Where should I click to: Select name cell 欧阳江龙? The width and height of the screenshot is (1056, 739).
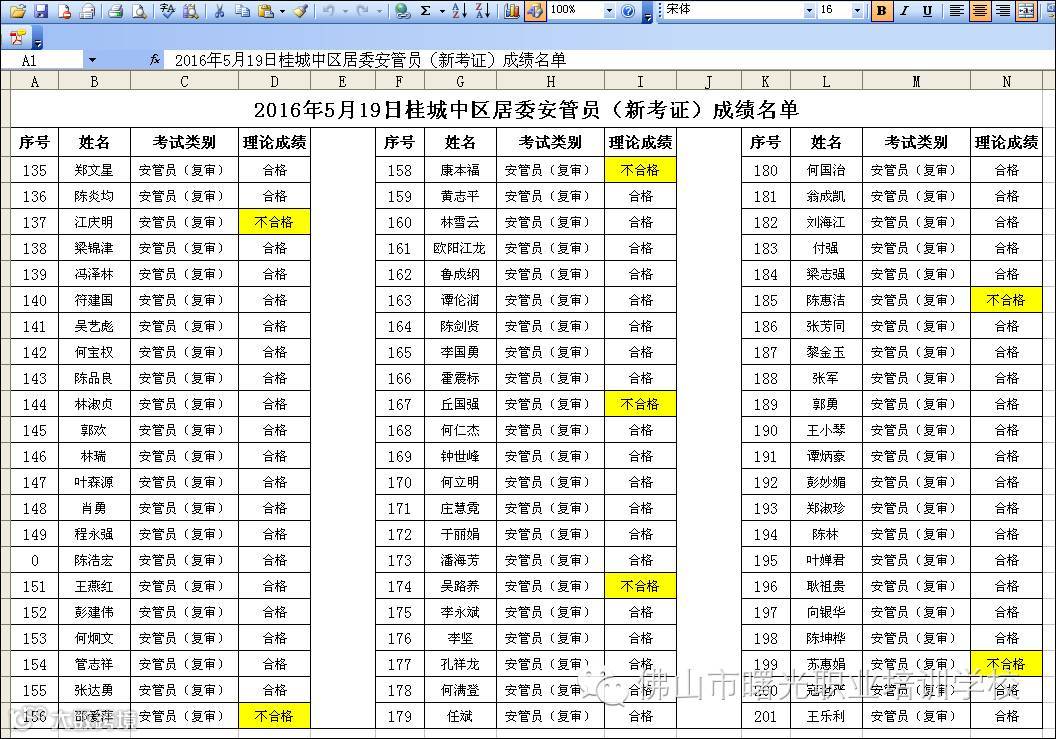(460, 248)
